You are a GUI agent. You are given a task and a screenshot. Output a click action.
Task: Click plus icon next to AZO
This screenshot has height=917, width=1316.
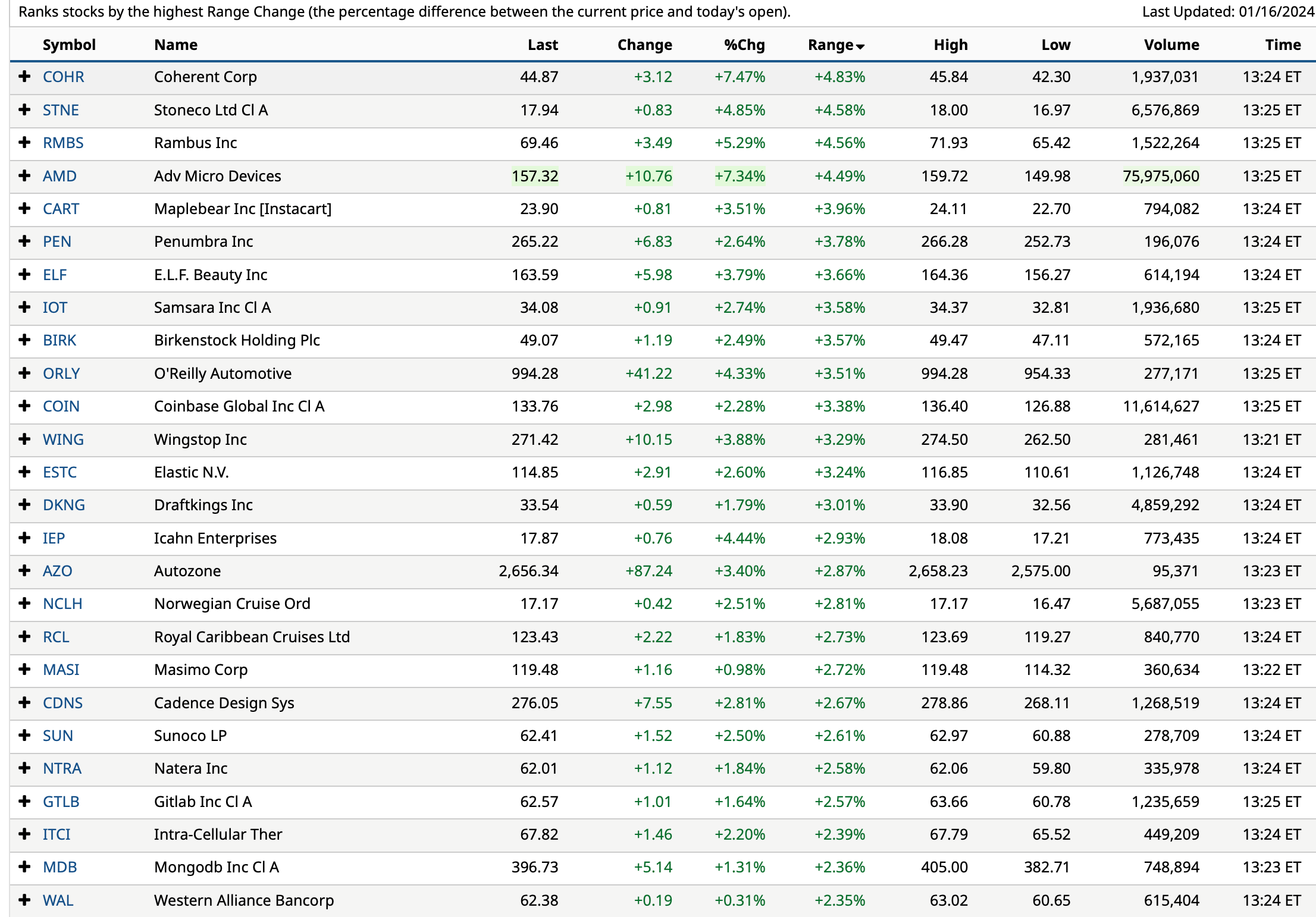[x=24, y=571]
